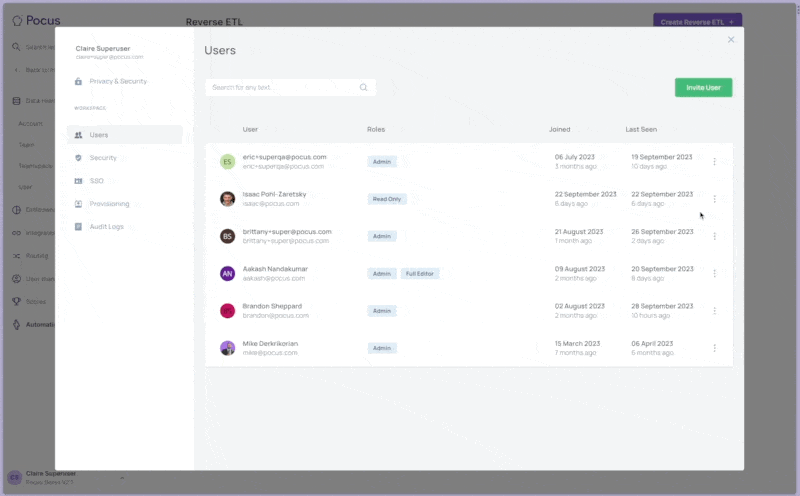This screenshot has height=496, width=800.
Task: Go to the SSO settings
Action: pyautogui.click(x=96, y=181)
